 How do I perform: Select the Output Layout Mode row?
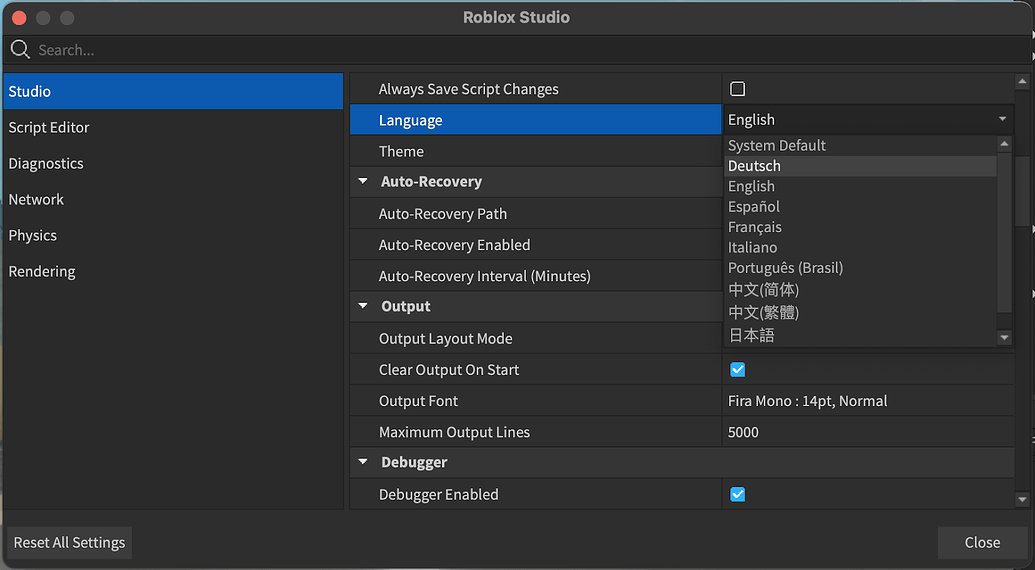pos(535,338)
